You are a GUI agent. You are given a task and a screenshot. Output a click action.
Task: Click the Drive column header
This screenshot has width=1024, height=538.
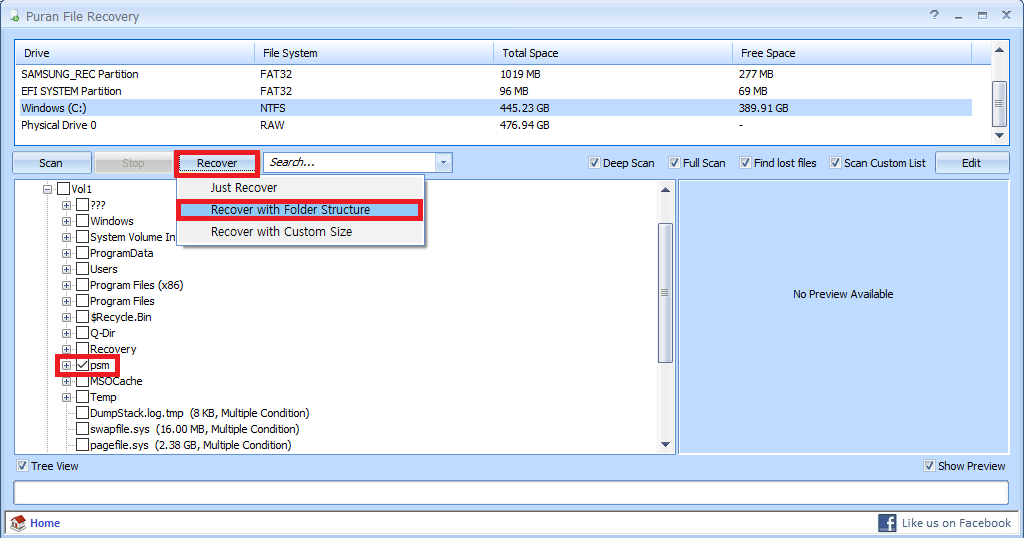(135, 53)
